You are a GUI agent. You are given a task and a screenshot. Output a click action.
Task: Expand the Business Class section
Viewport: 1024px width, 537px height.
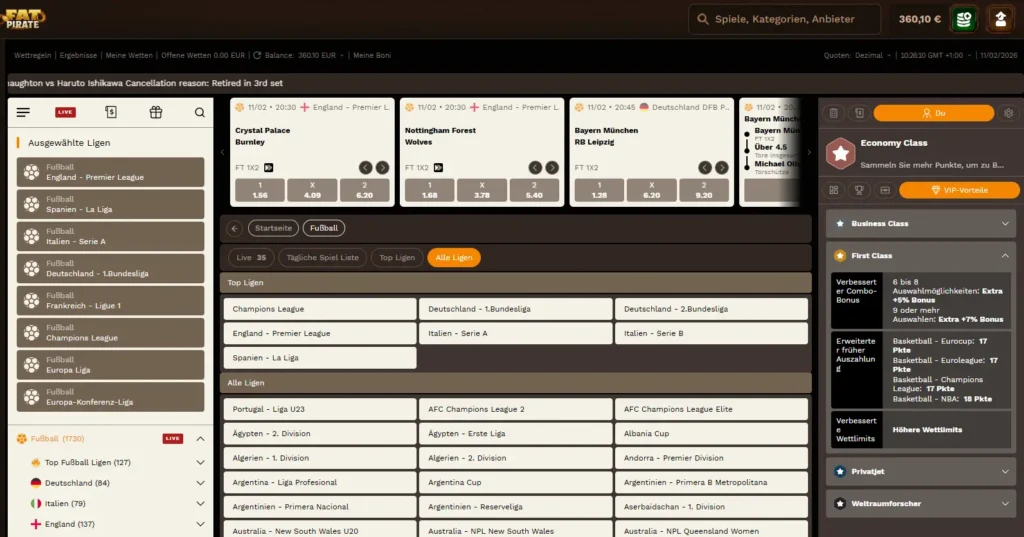coord(921,223)
